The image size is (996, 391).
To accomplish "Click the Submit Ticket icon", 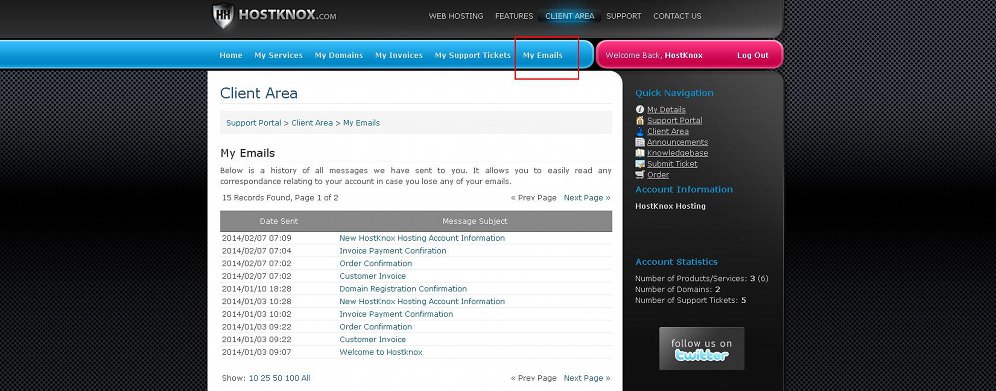I will (x=640, y=164).
